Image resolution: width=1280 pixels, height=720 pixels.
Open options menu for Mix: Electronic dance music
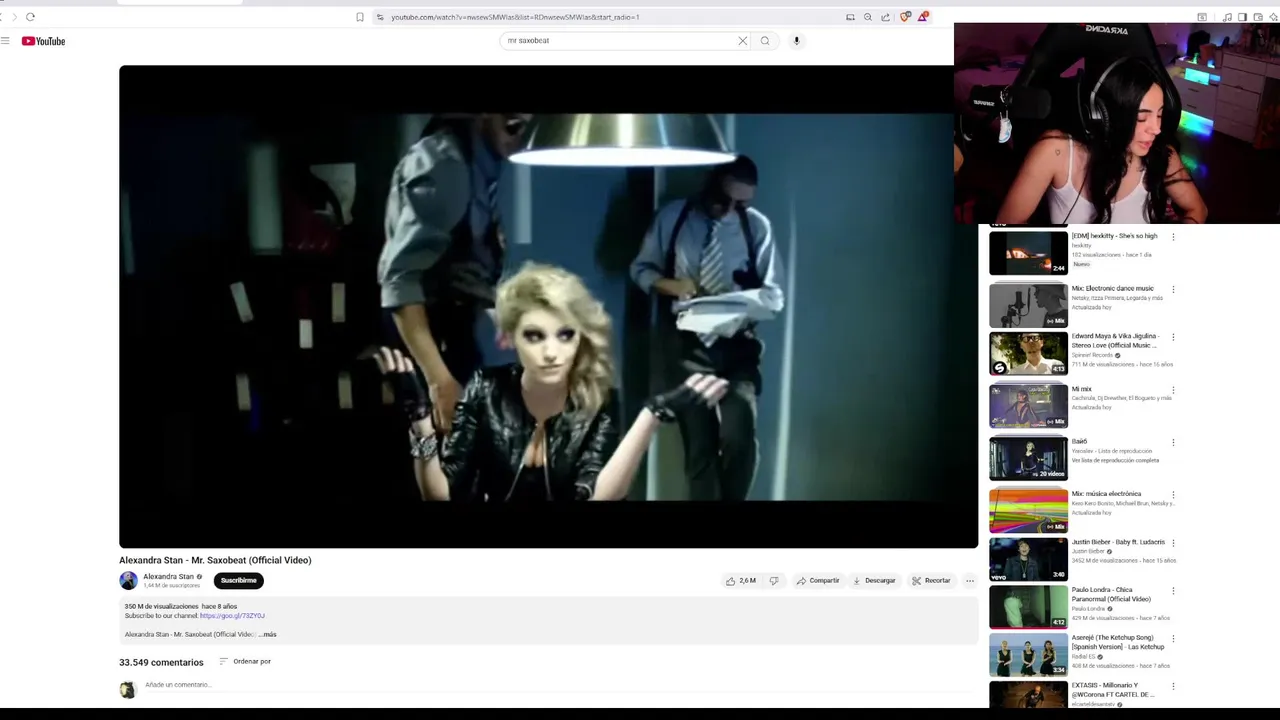pyautogui.click(x=1173, y=289)
